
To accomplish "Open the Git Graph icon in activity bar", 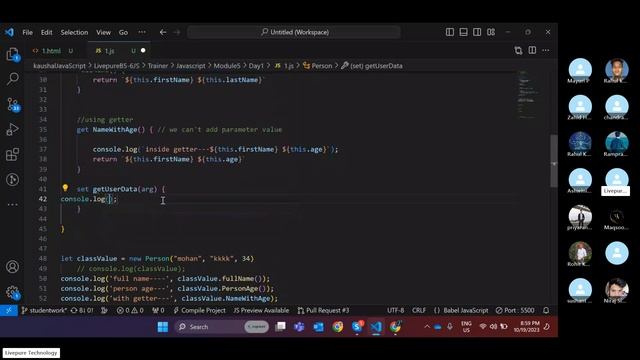I will pyautogui.click(x=12, y=180).
